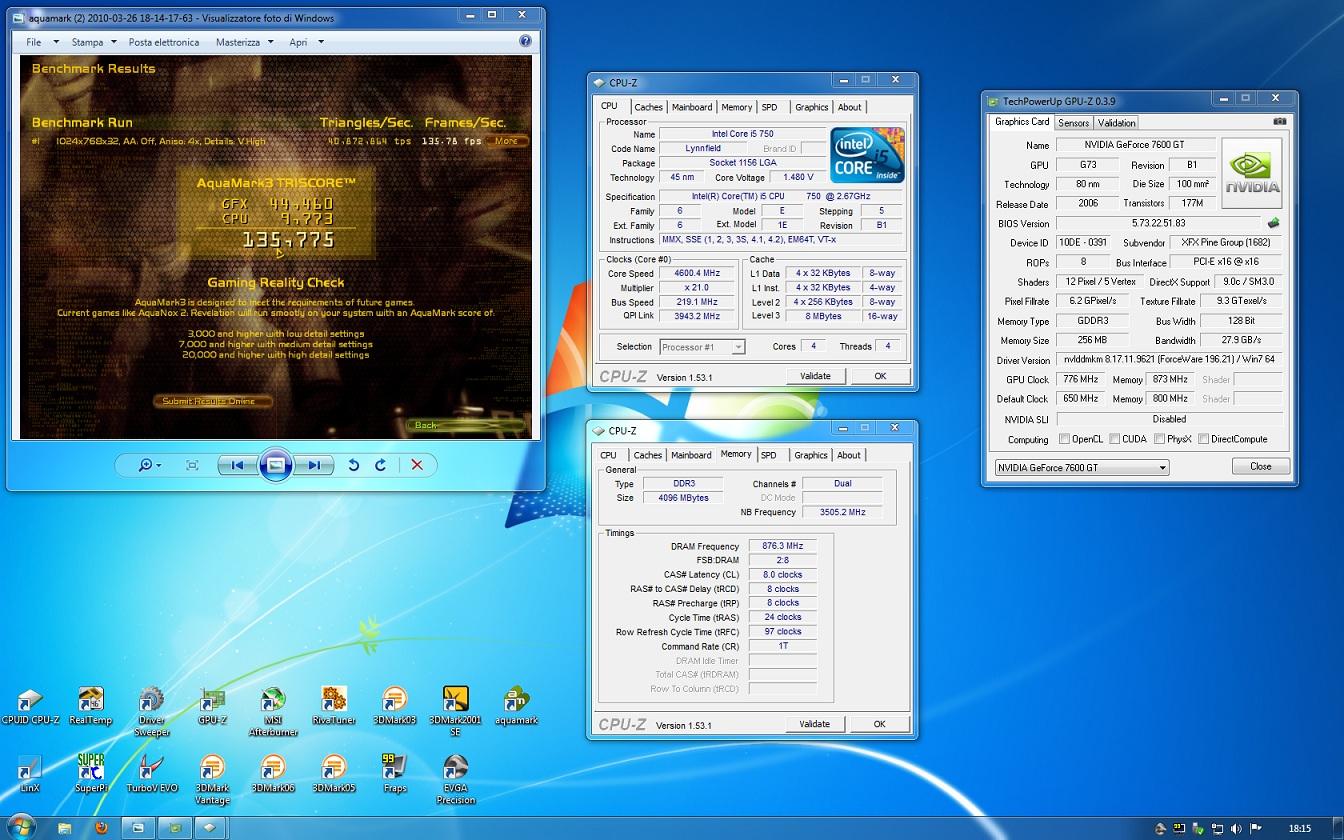The height and width of the screenshot is (840, 1344).
Task: Select the 3DMark Vantage desktop shortcut
Action: (212, 779)
